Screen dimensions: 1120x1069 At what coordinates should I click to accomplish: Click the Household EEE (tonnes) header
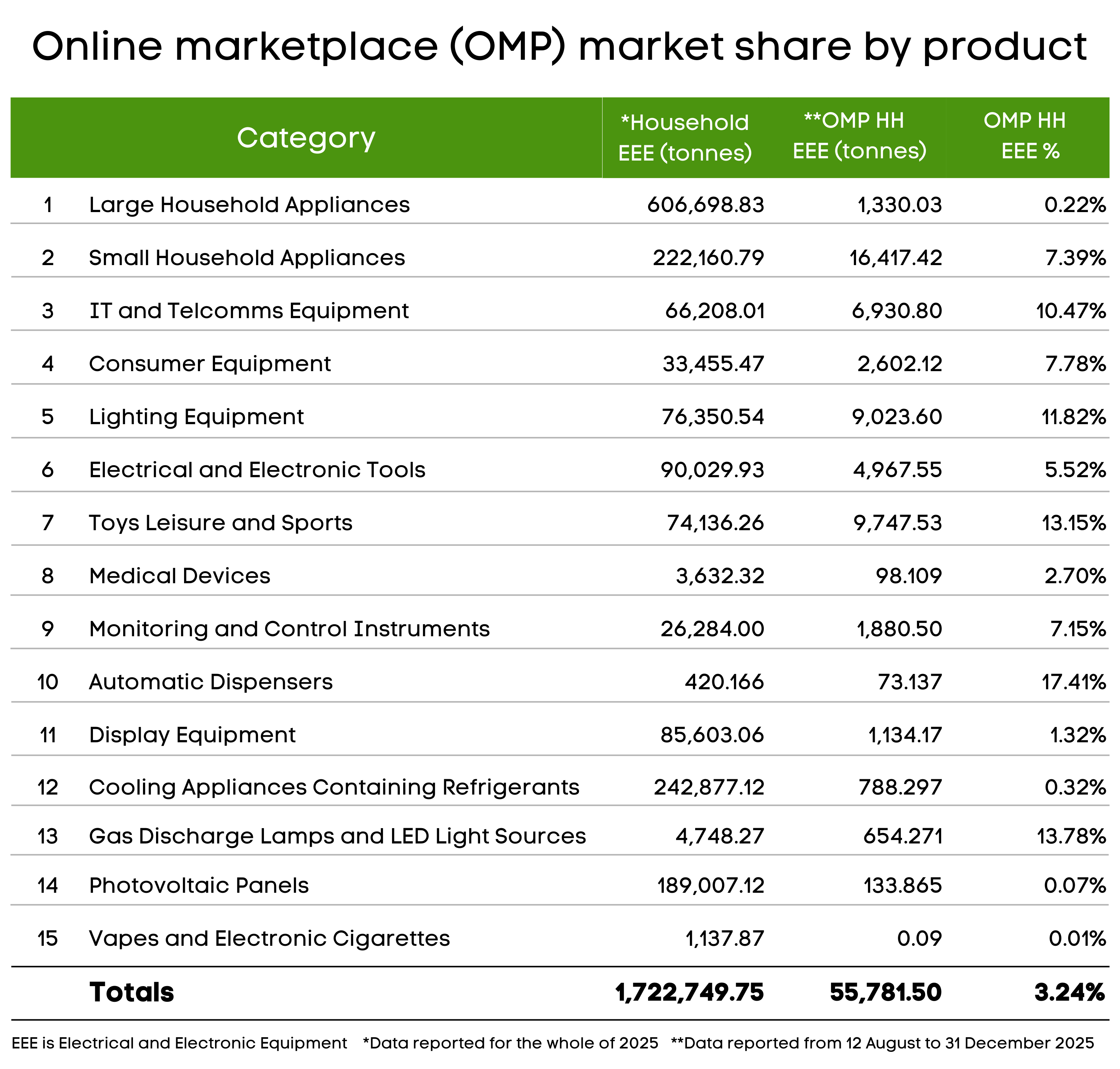pos(685,138)
